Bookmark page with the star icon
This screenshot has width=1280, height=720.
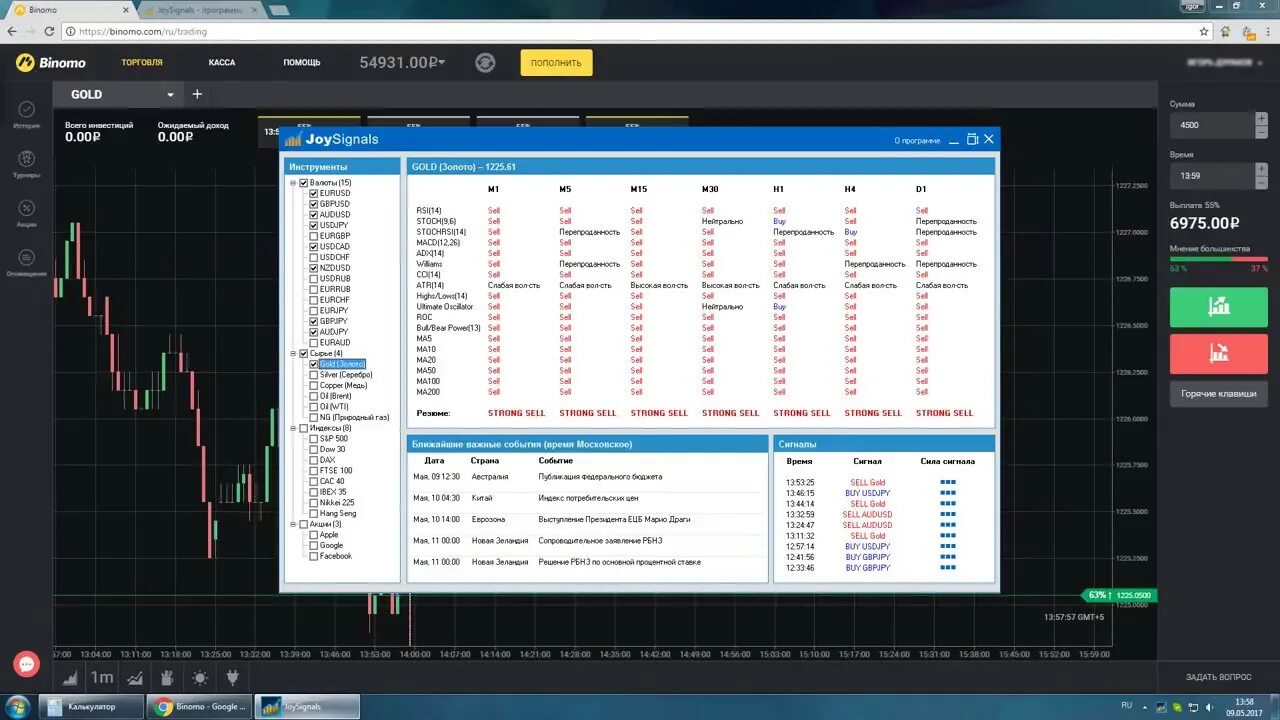(1204, 31)
